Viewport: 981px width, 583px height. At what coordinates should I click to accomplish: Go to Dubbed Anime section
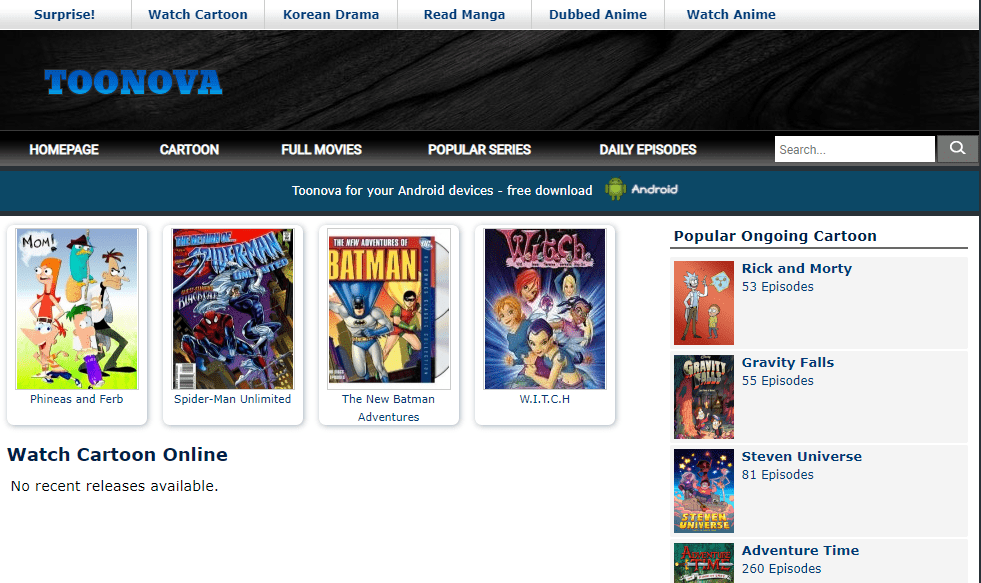[597, 14]
